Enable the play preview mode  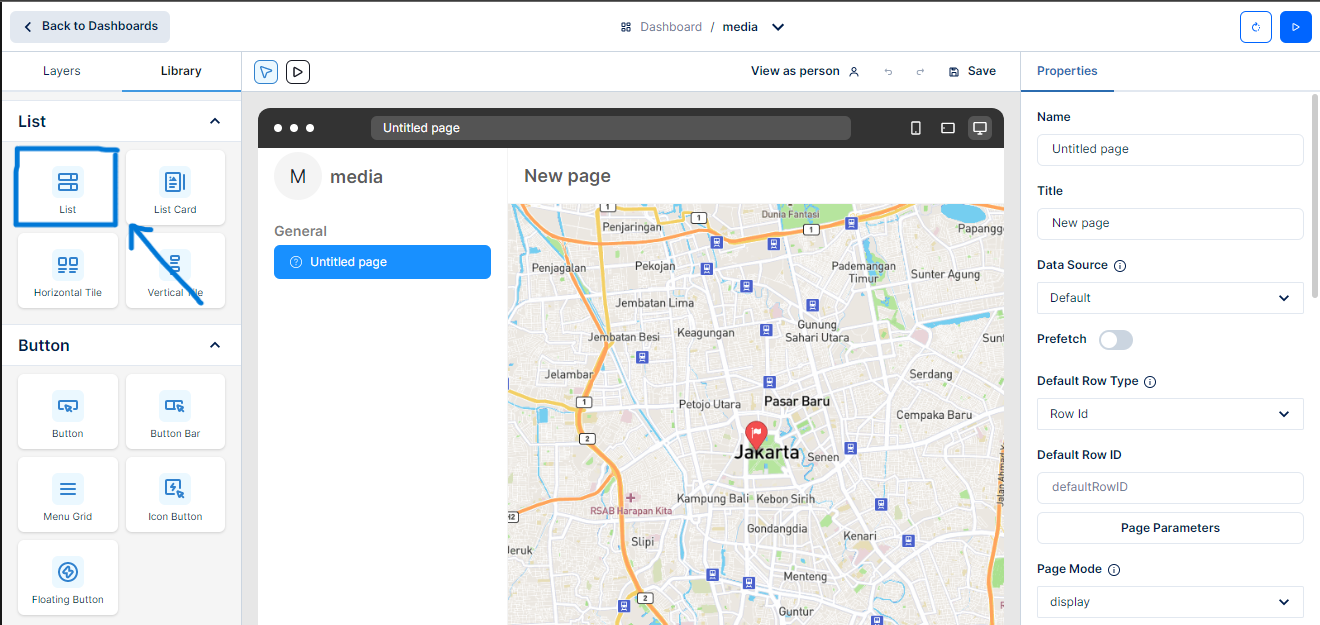pyautogui.click(x=297, y=72)
